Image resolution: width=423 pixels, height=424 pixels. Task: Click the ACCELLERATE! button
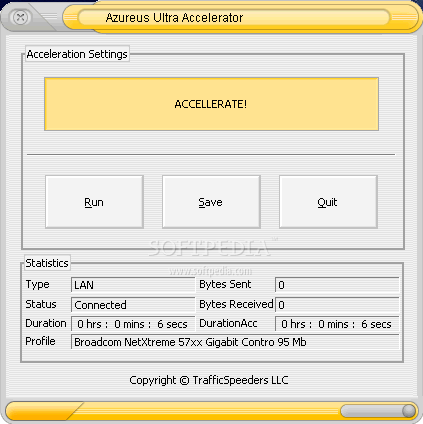(211, 104)
